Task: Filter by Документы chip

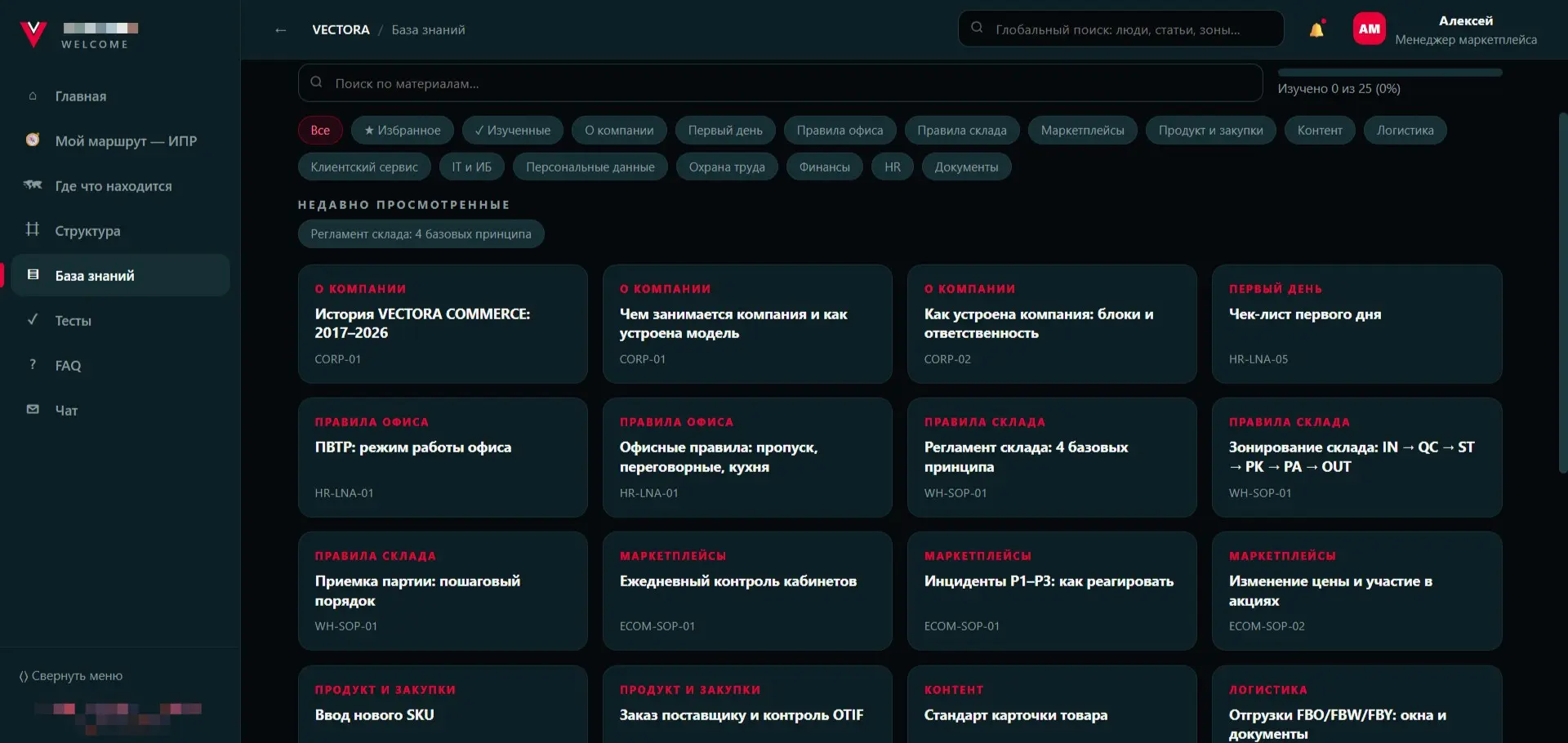Action: tap(967, 167)
